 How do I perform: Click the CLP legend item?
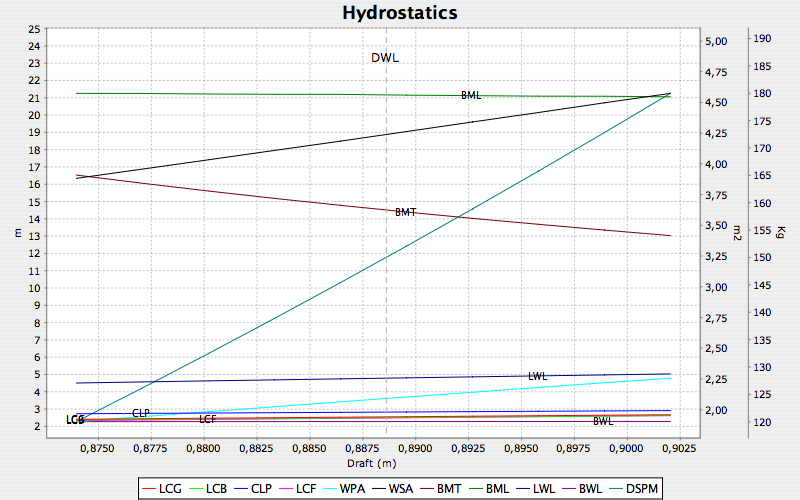pyautogui.click(x=264, y=486)
